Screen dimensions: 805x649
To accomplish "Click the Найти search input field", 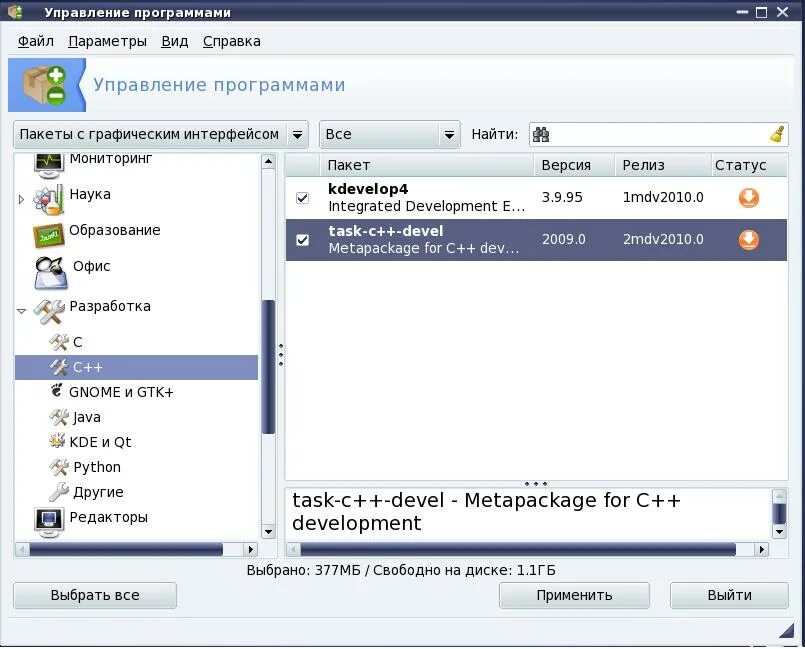I will pos(659,135).
